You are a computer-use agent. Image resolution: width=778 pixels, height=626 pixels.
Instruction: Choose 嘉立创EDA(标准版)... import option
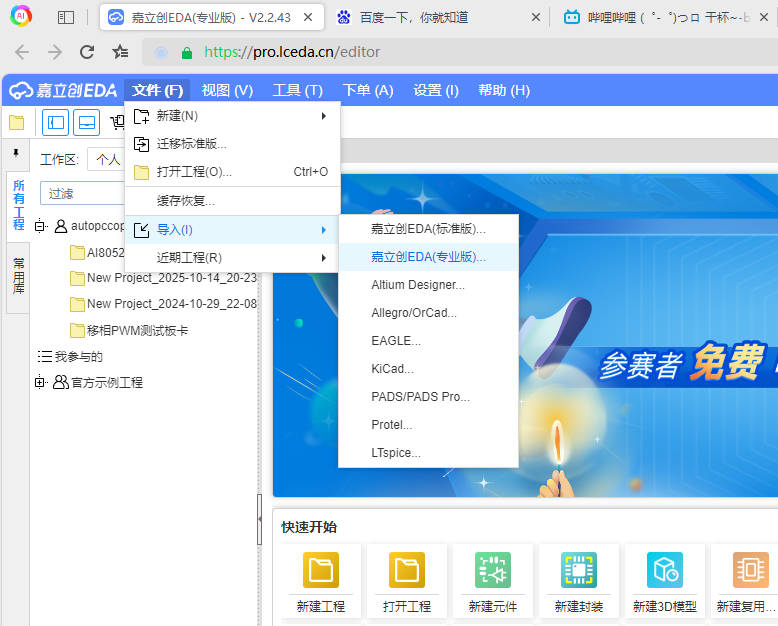[428, 229]
